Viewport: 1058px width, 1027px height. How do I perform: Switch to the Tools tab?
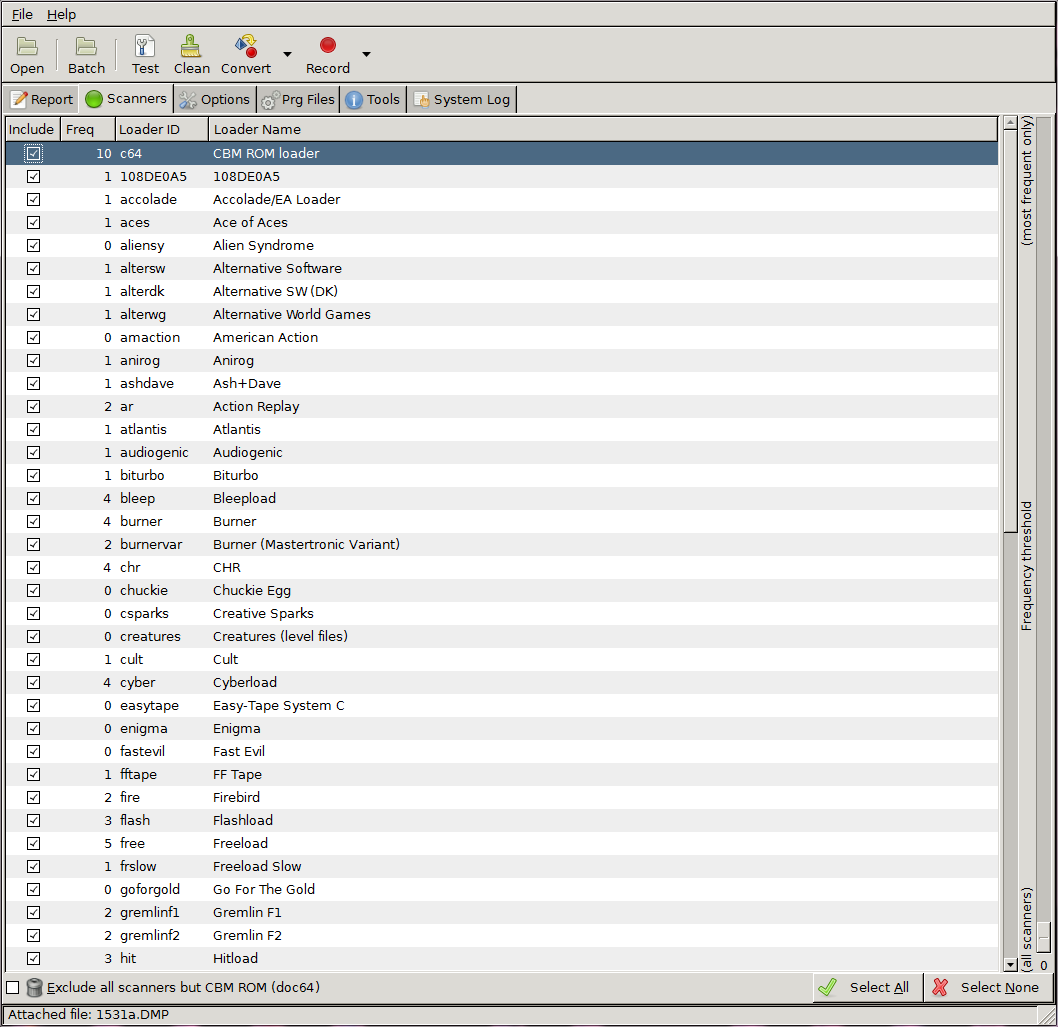(373, 100)
